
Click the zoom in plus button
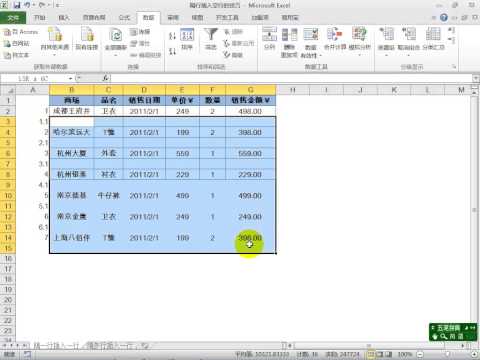[474, 354]
